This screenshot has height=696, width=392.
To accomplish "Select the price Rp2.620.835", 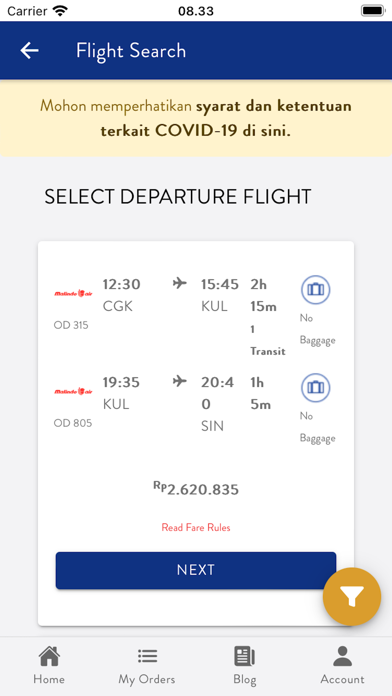I will pyautogui.click(x=196, y=489).
